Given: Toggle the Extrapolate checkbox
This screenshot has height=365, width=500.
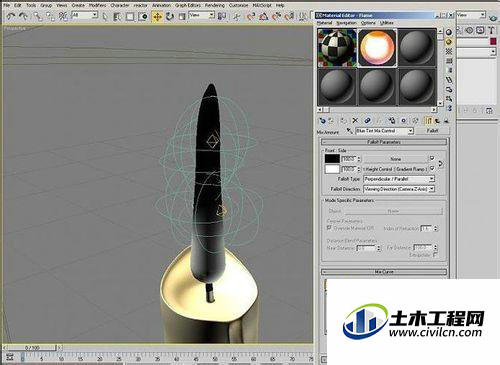Looking at the screenshot, I should 435,255.
